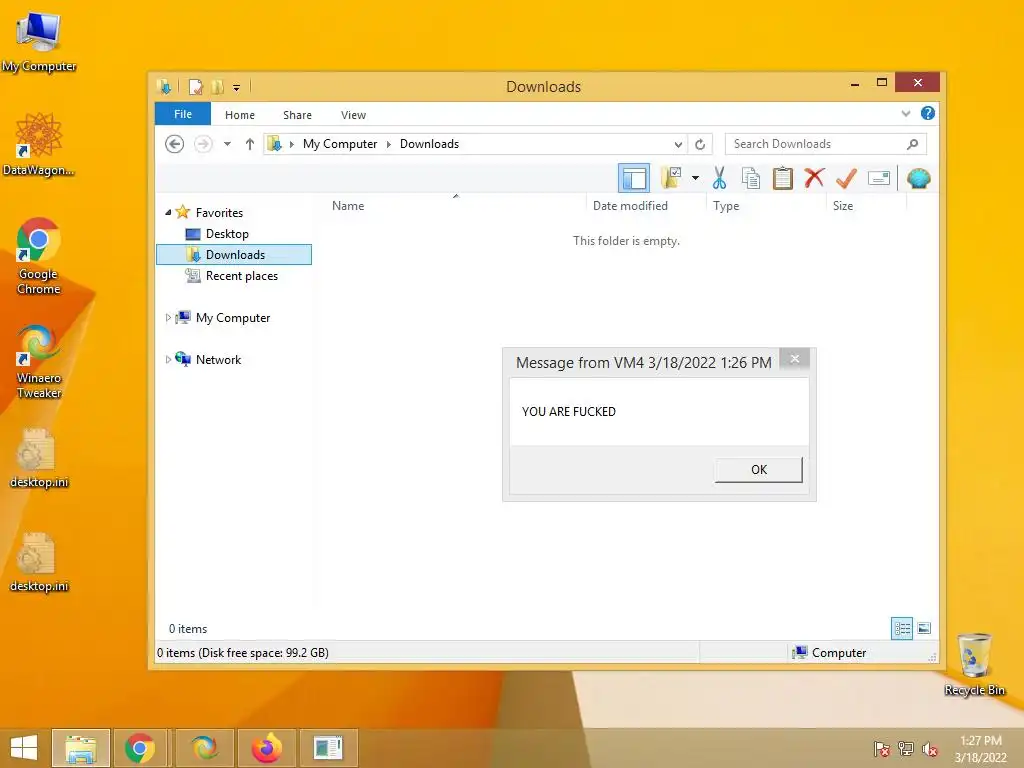Select My Computer in navigation pane
This screenshot has height=768, width=1024.
[232, 317]
